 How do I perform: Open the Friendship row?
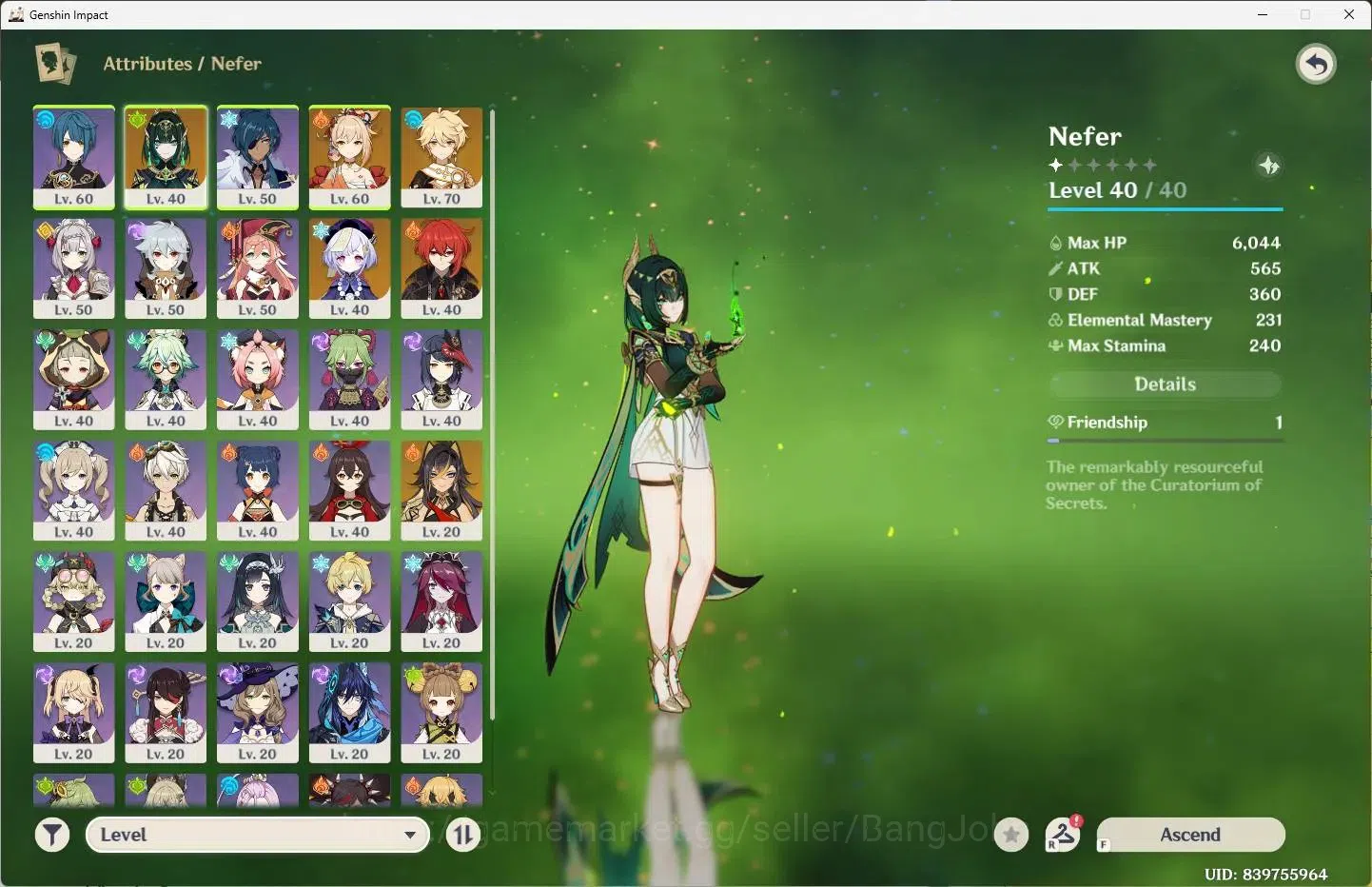point(1165,422)
